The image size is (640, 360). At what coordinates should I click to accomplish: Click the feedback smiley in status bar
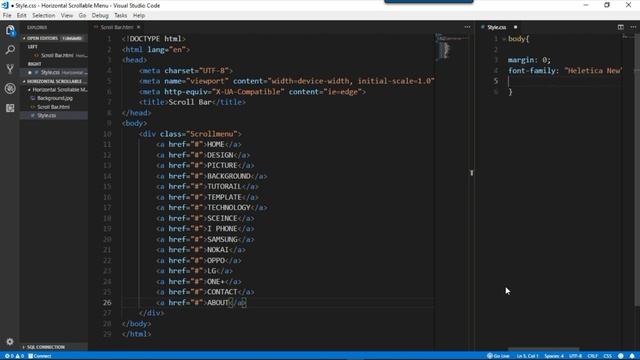point(620,356)
